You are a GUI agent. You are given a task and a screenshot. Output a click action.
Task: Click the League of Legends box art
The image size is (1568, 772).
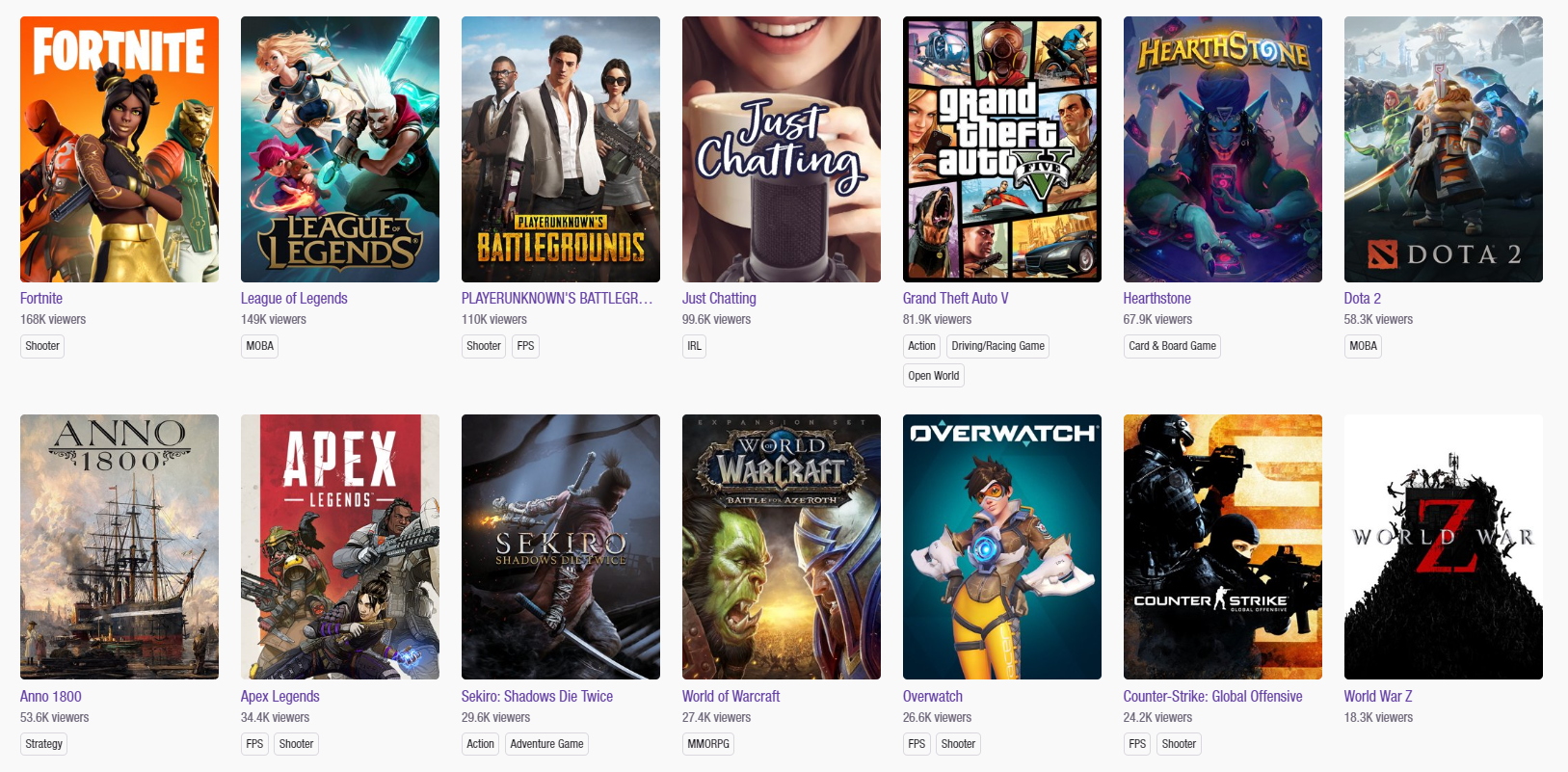(339, 149)
